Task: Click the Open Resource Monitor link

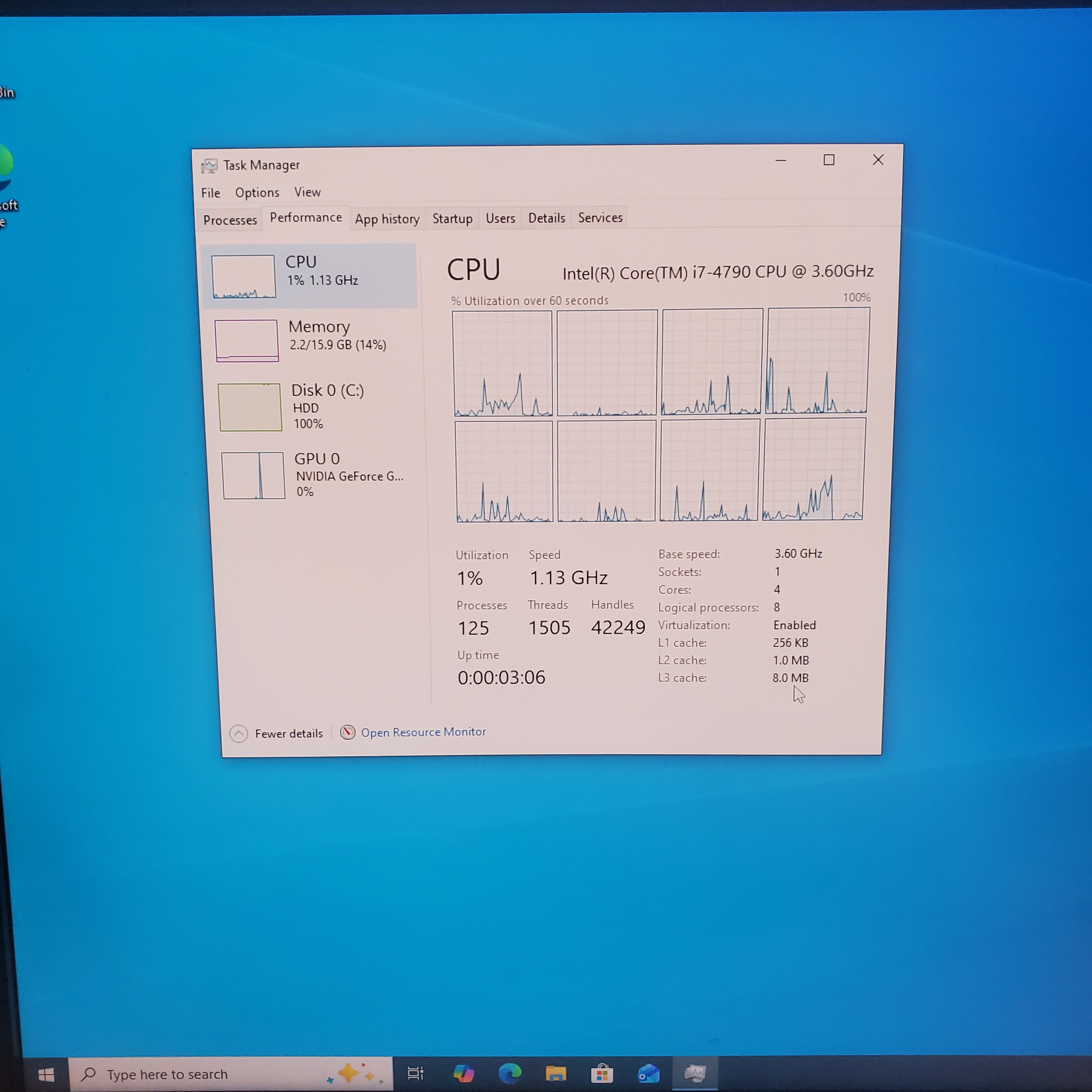Action: [x=423, y=732]
